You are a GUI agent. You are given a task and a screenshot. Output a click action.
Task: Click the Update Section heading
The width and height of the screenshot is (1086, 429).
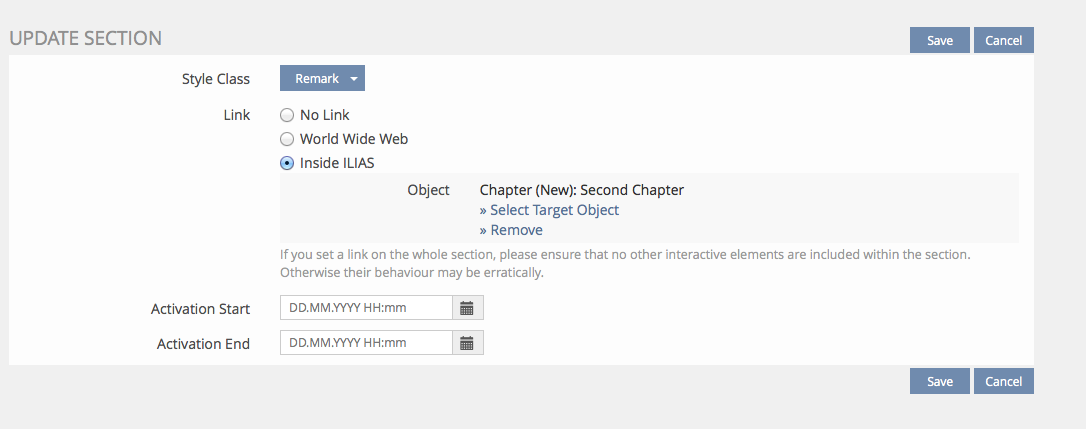[85, 39]
